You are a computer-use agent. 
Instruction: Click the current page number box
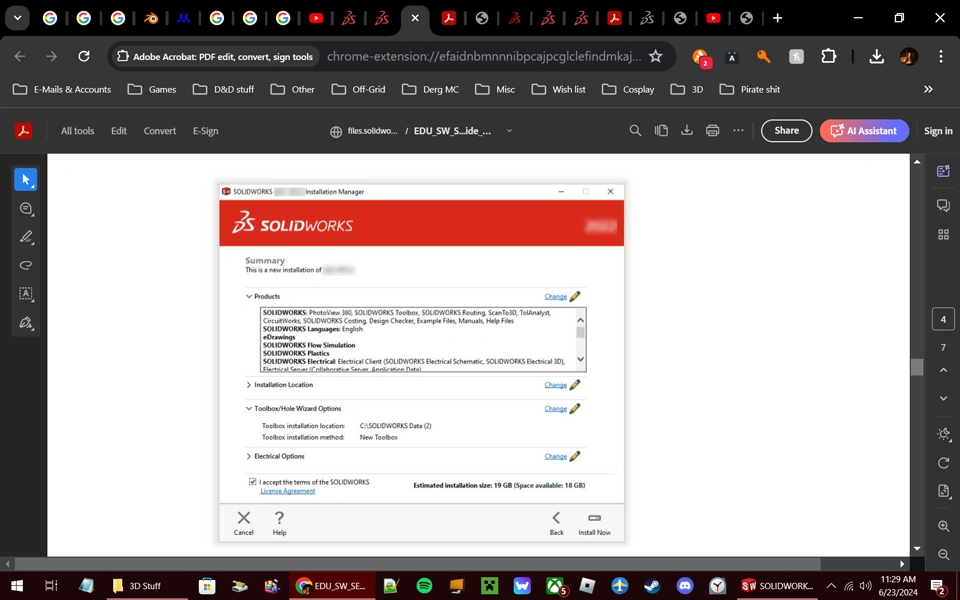point(943,319)
